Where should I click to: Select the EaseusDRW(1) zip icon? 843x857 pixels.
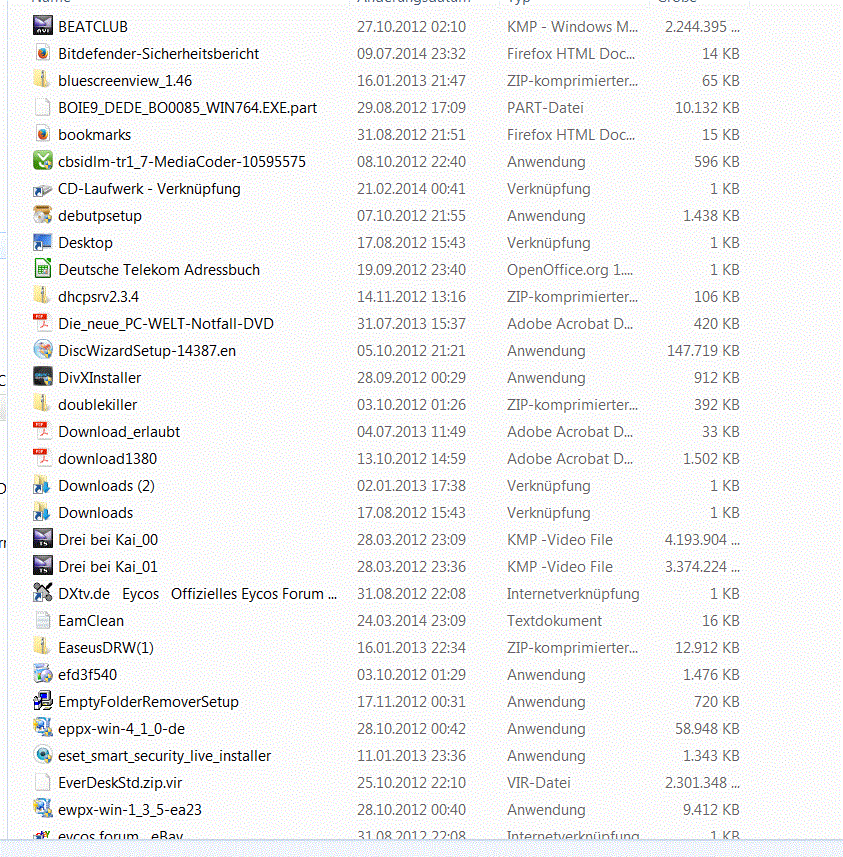pyautogui.click(x=43, y=647)
